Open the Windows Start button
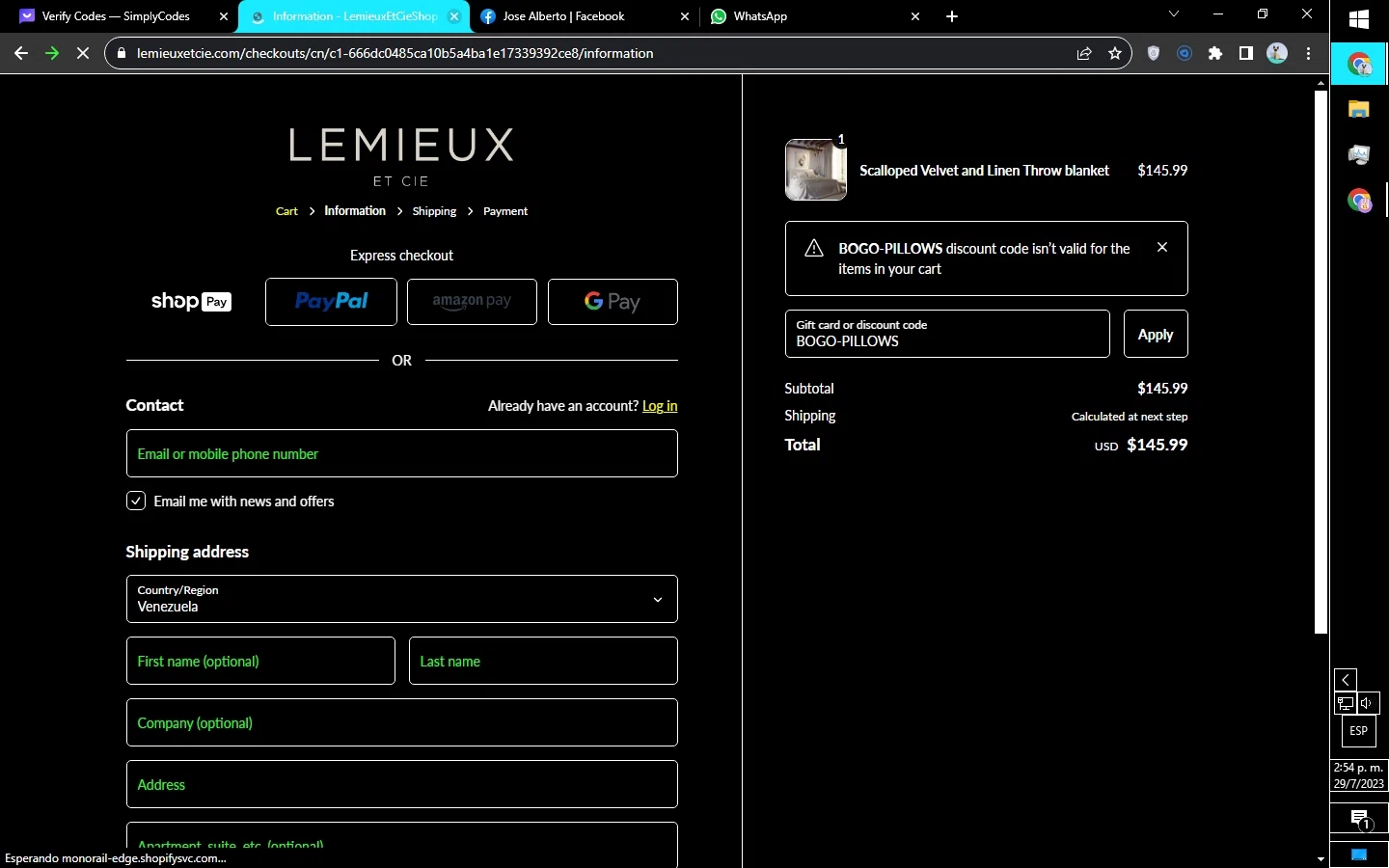Viewport: 1389px width, 868px height. (1359, 20)
